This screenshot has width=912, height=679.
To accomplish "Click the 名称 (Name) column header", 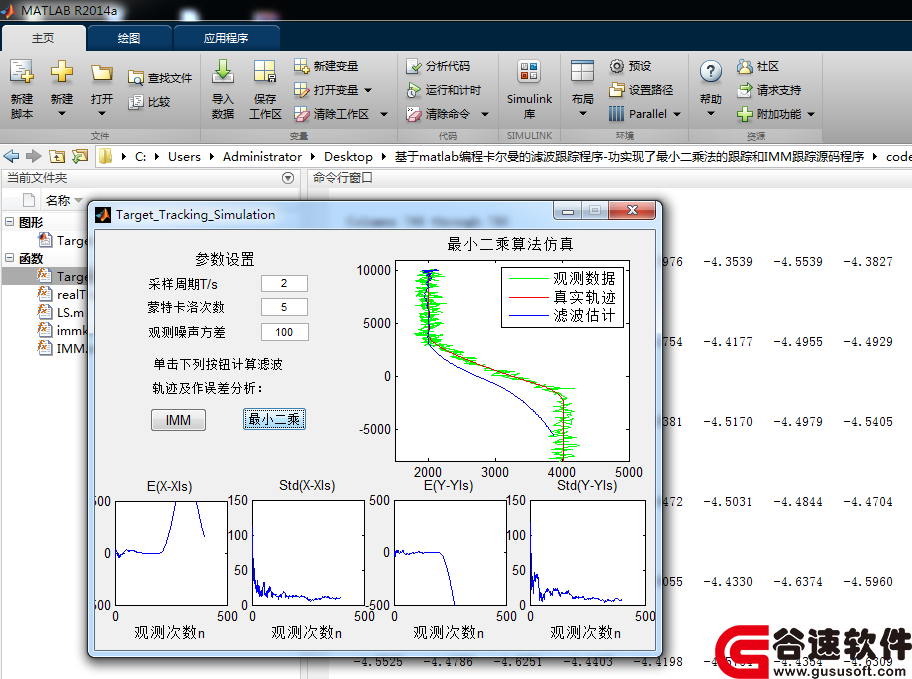I will (x=58, y=201).
